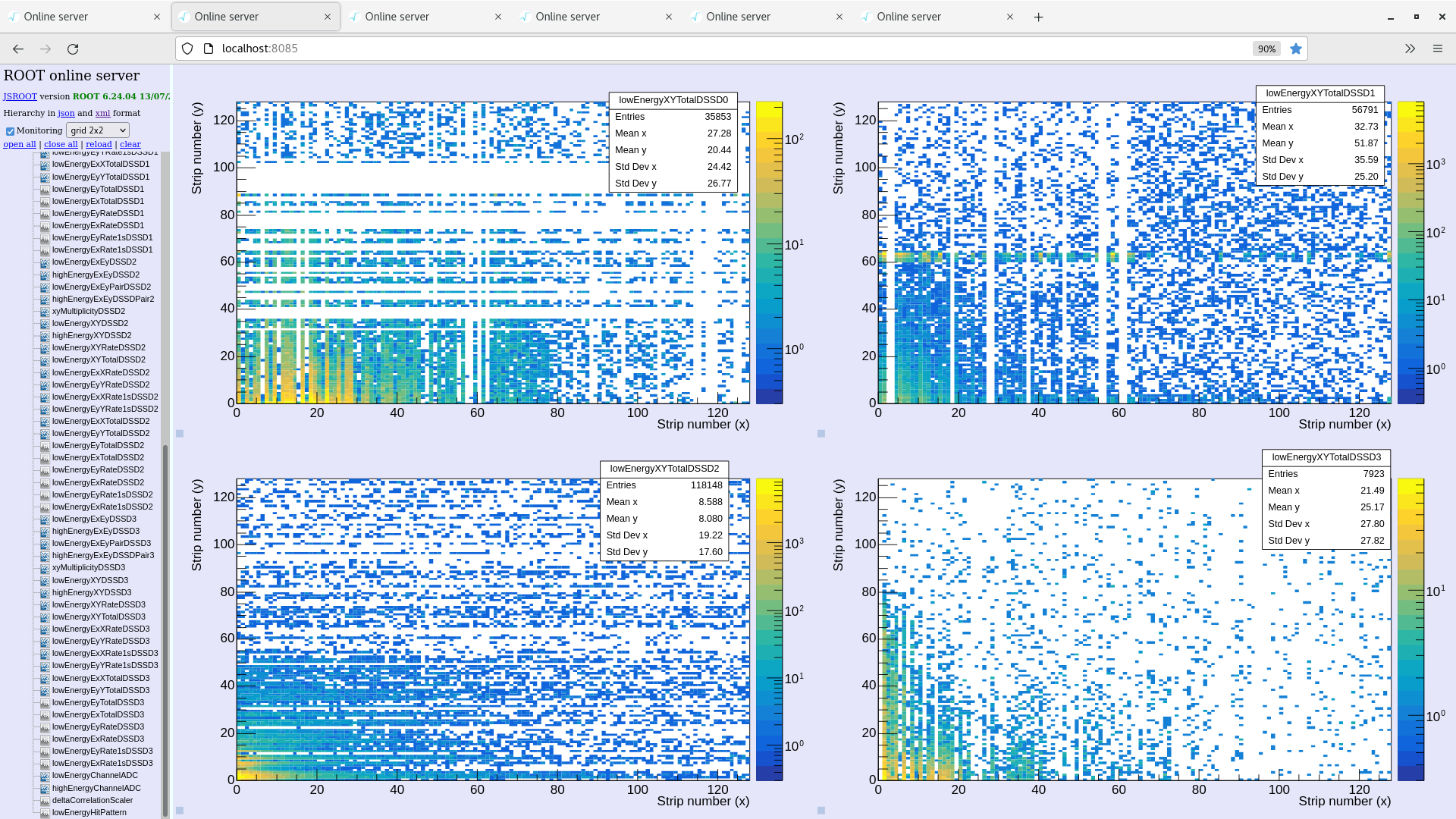
Task: Bookmark page with the star icon
Action: 1296,49
